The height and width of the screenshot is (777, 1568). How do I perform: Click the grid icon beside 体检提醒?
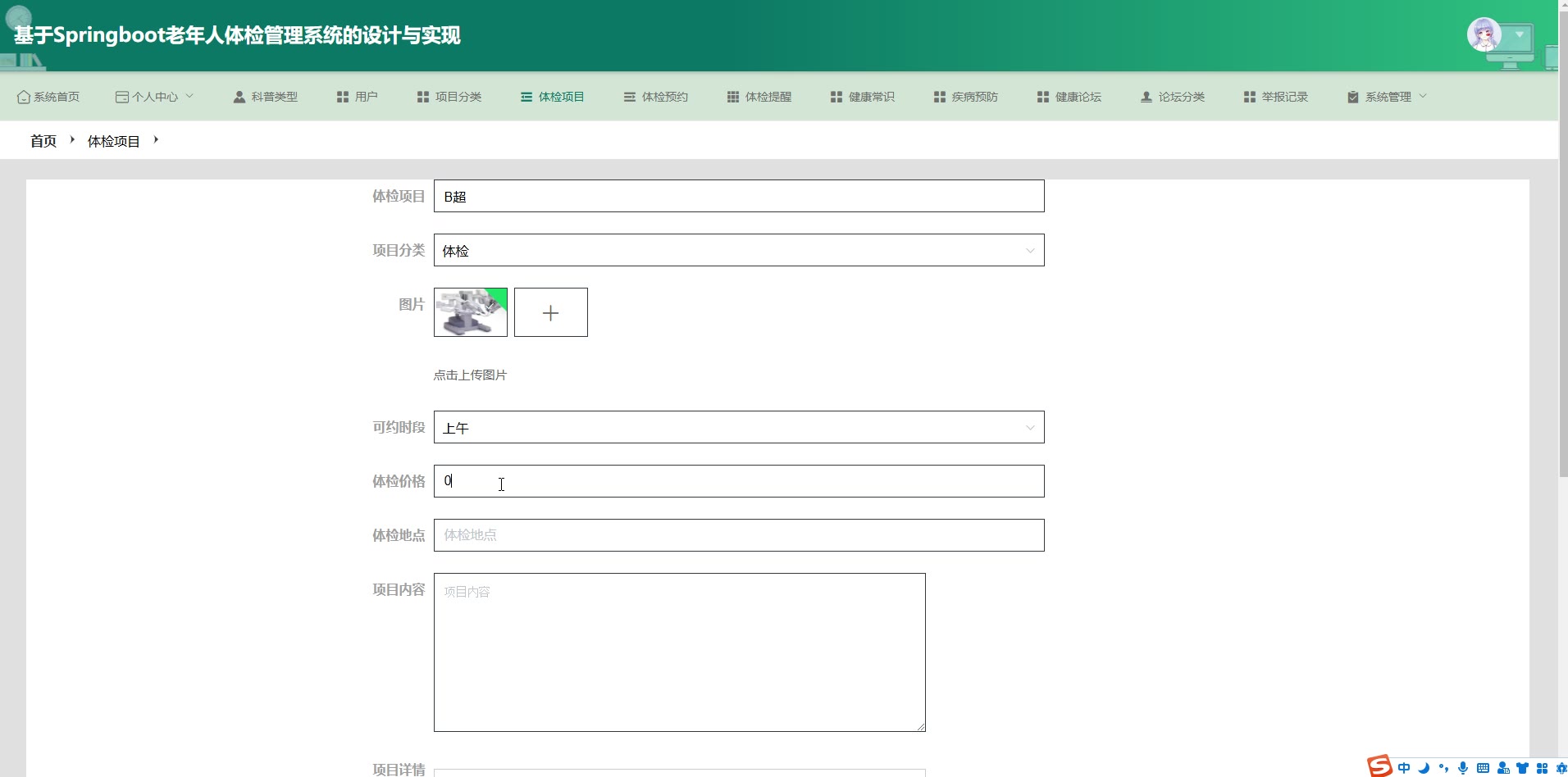733,97
